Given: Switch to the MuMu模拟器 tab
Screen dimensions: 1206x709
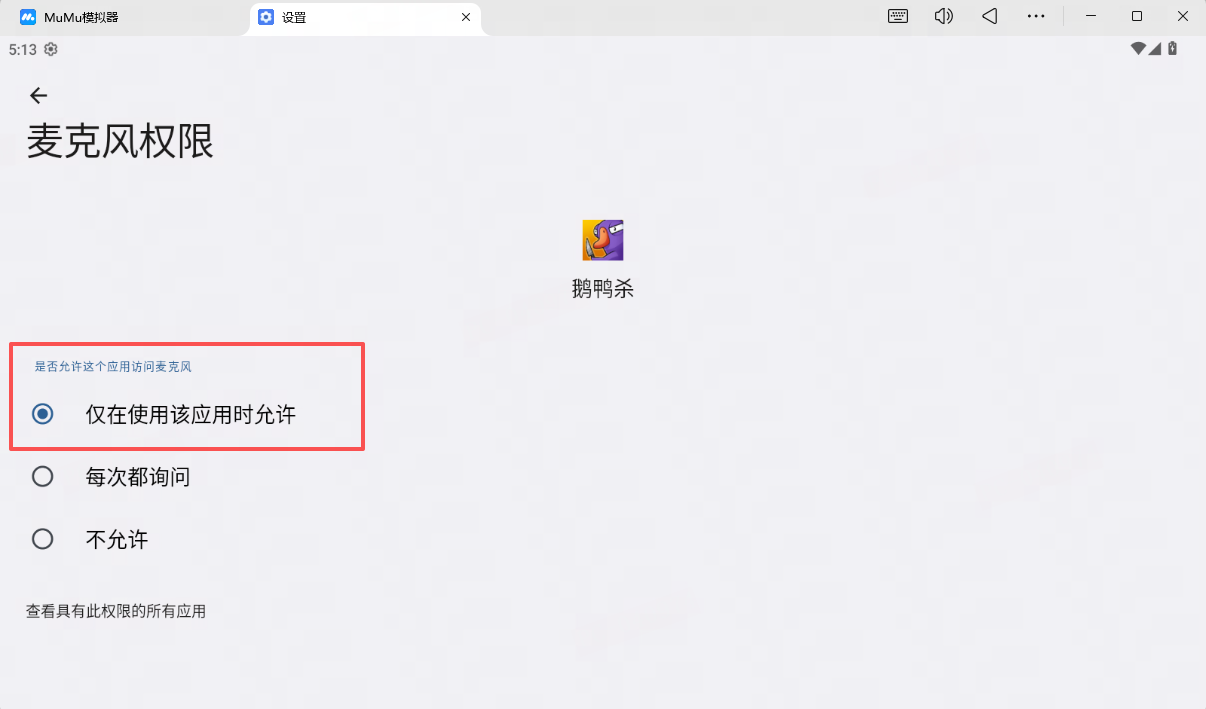Looking at the screenshot, I should click(x=80, y=17).
